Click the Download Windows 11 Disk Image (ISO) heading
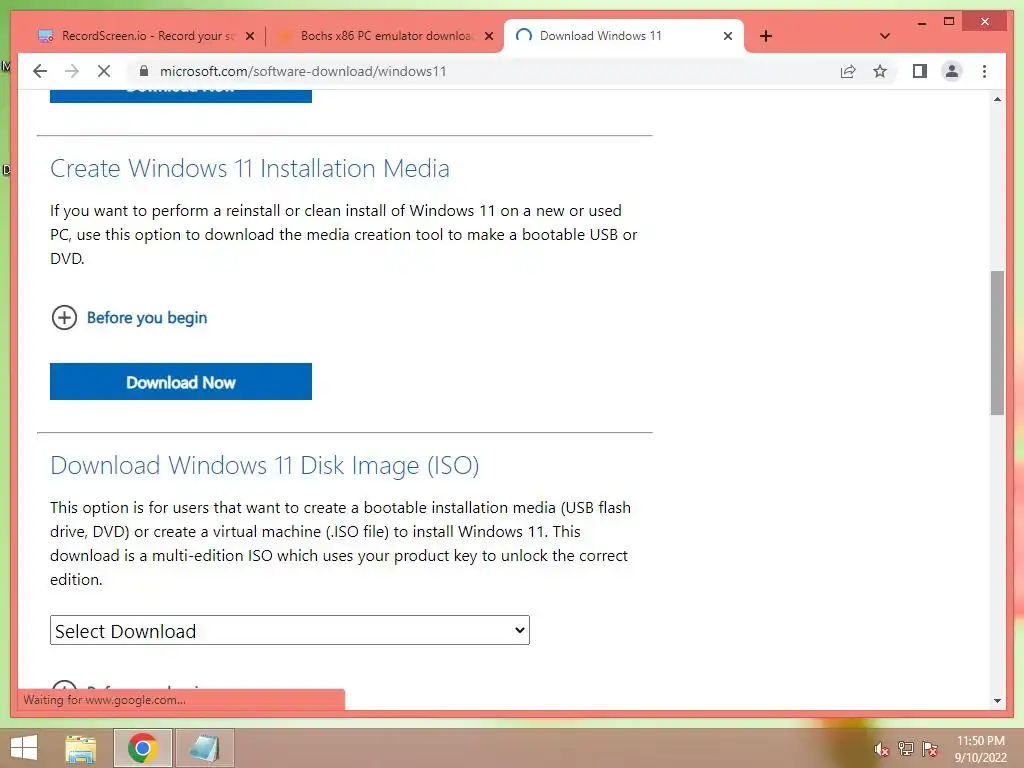The width and height of the screenshot is (1024, 768). [x=264, y=466]
